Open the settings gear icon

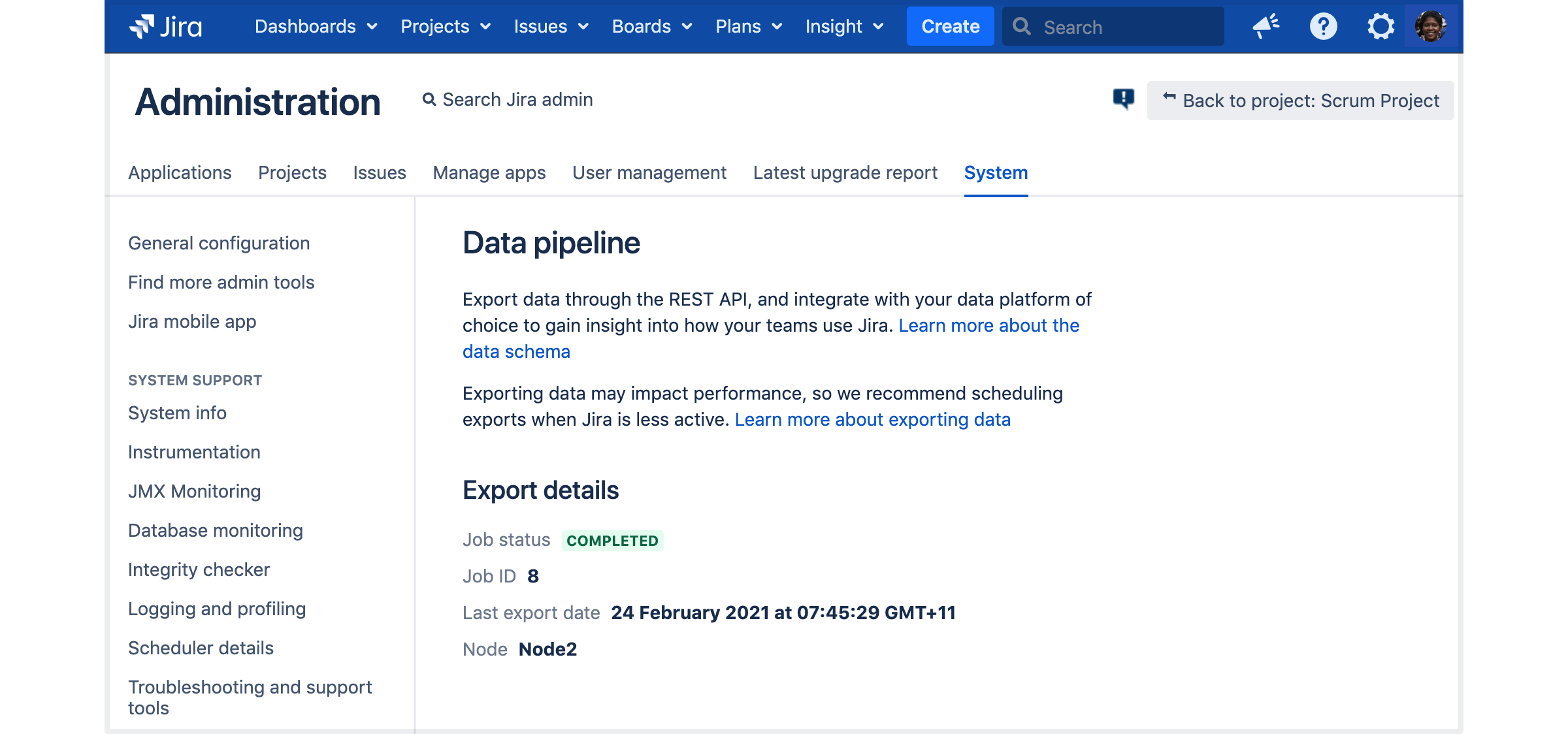pyautogui.click(x=1380, y=27)
